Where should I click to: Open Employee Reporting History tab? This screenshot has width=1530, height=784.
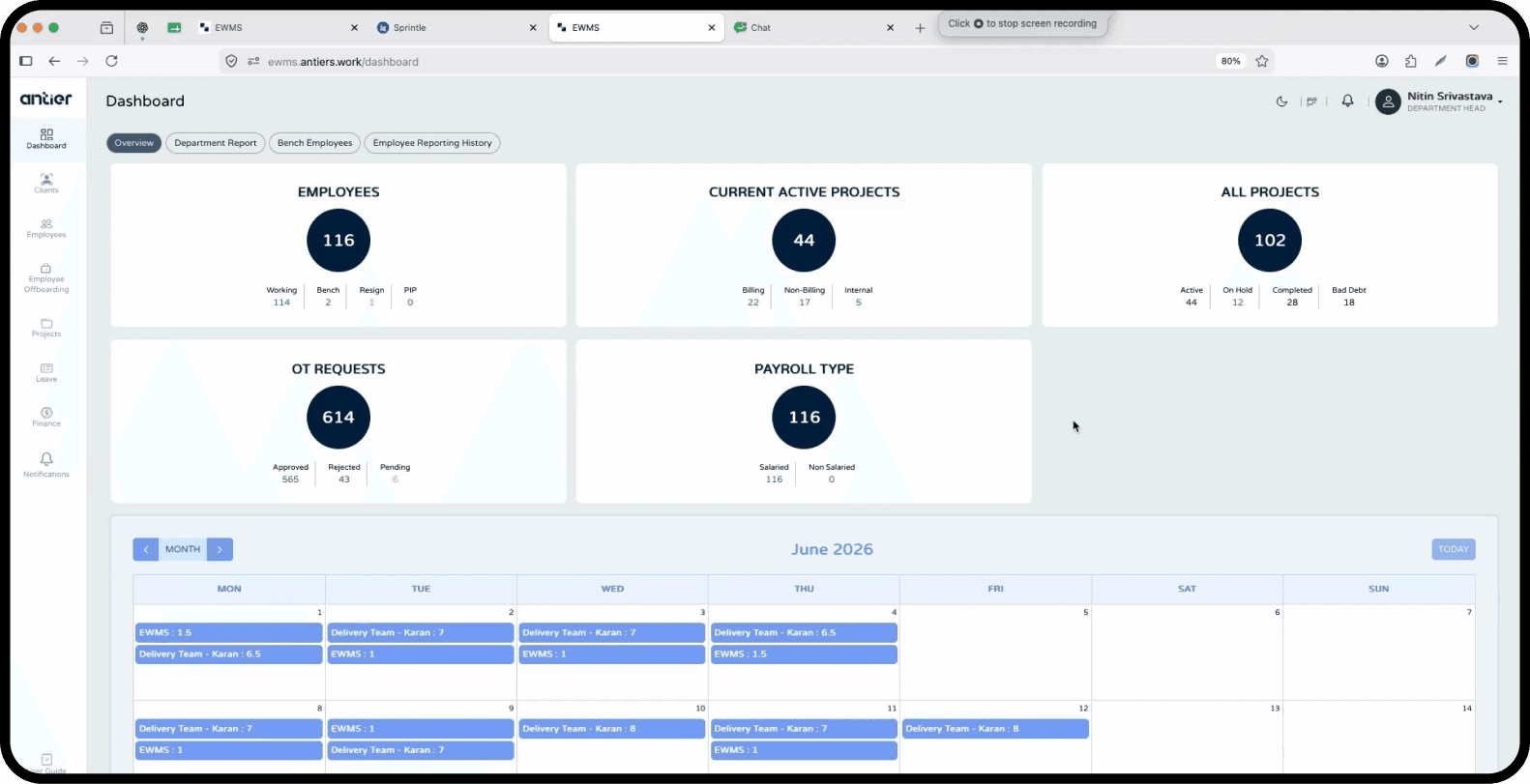point(432,143)
